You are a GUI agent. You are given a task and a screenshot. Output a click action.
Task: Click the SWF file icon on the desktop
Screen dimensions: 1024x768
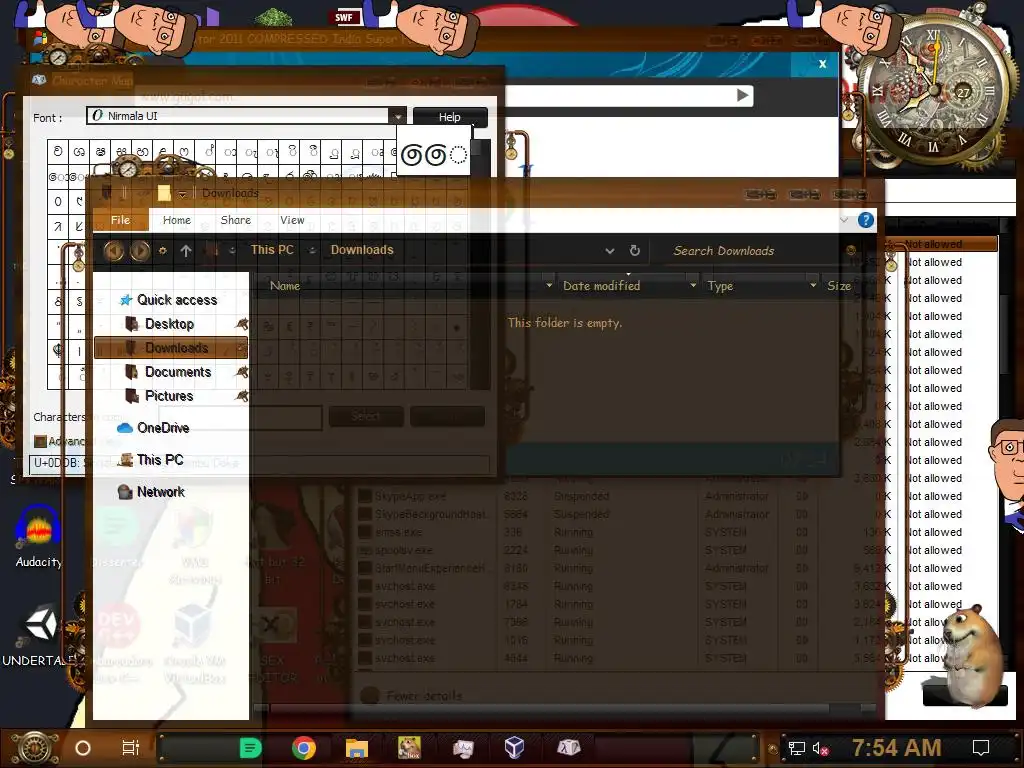tap(344, 16)
